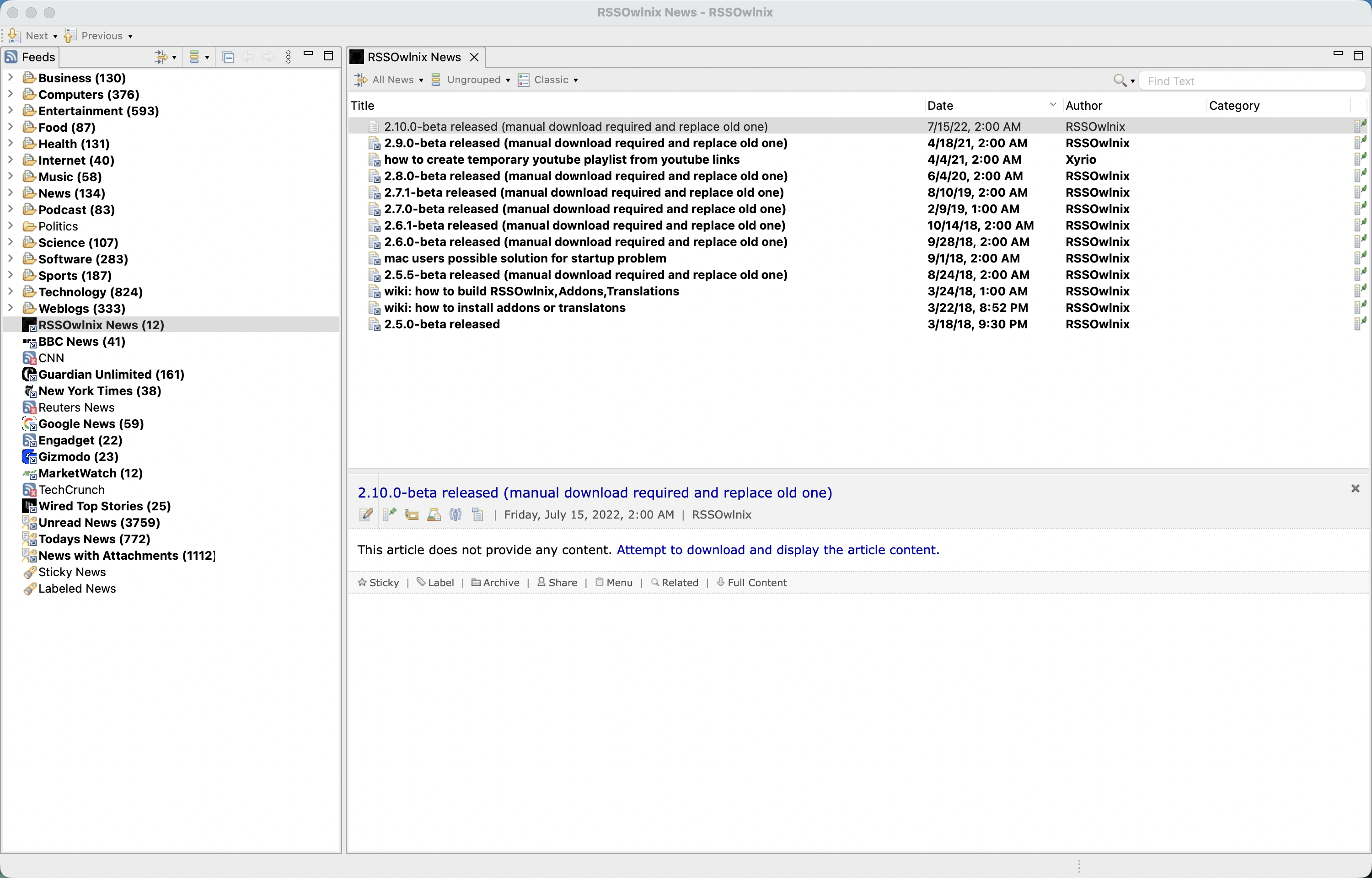Click the back arrow in Feeds toolbar
This screenshot has height=878, width=1372.
(x=248, y=57)
